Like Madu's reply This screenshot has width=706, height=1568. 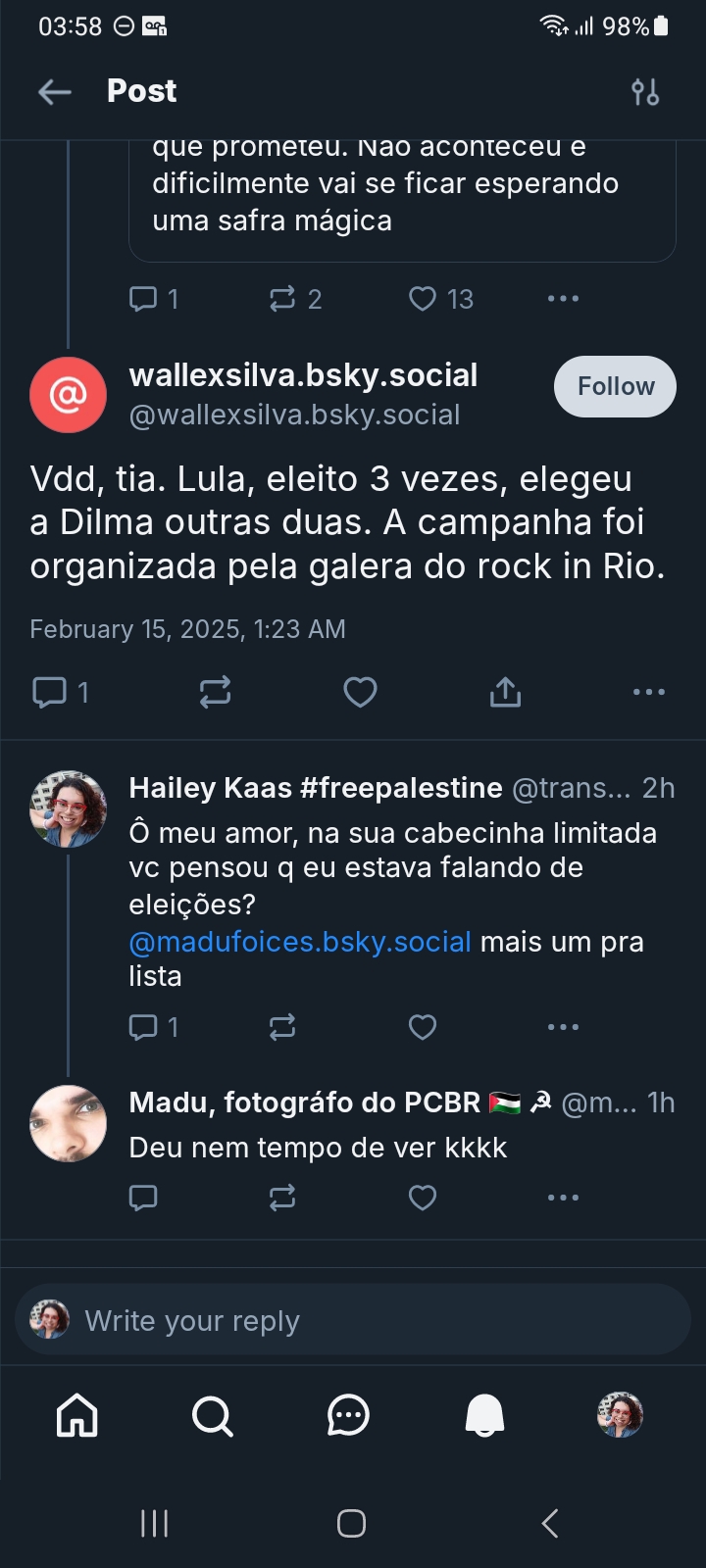click(x=422, y=1198)
